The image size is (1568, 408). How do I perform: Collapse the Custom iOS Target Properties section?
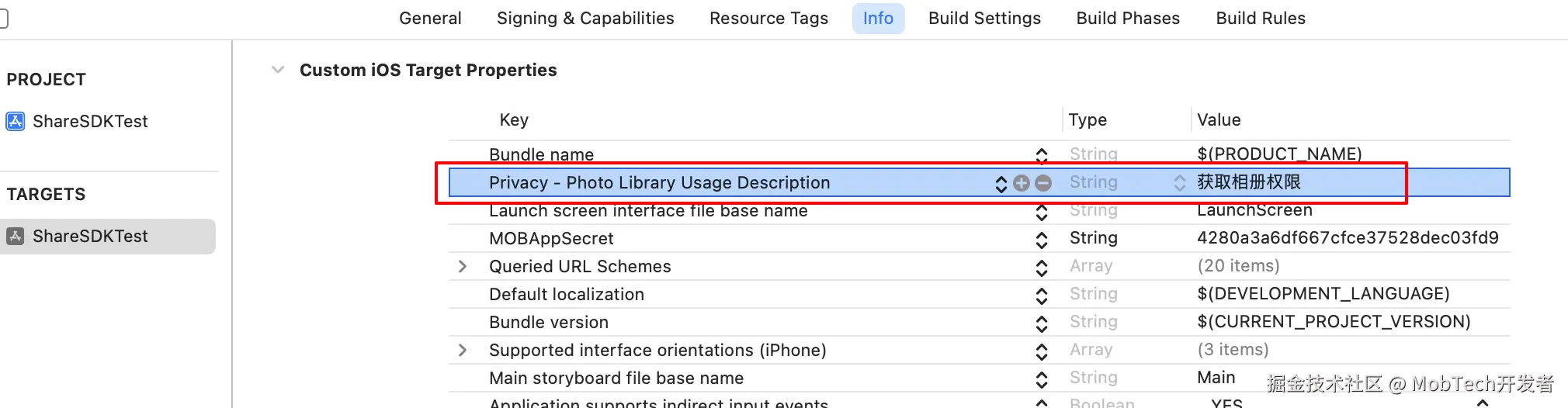pos(278,70)
